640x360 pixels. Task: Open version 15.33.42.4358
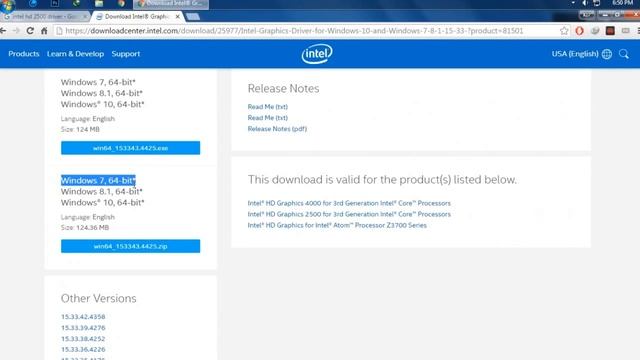tap(83, 317)
